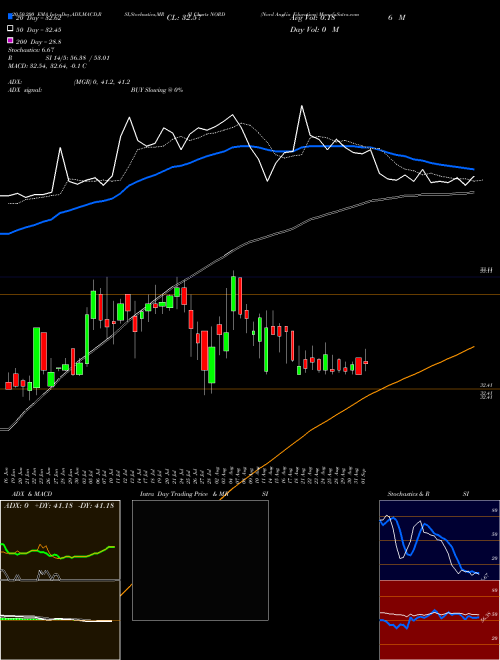Click the MunafaSutra.com site label at top
The height and width of the screenshot is (660, 500).
pos(340,14)
